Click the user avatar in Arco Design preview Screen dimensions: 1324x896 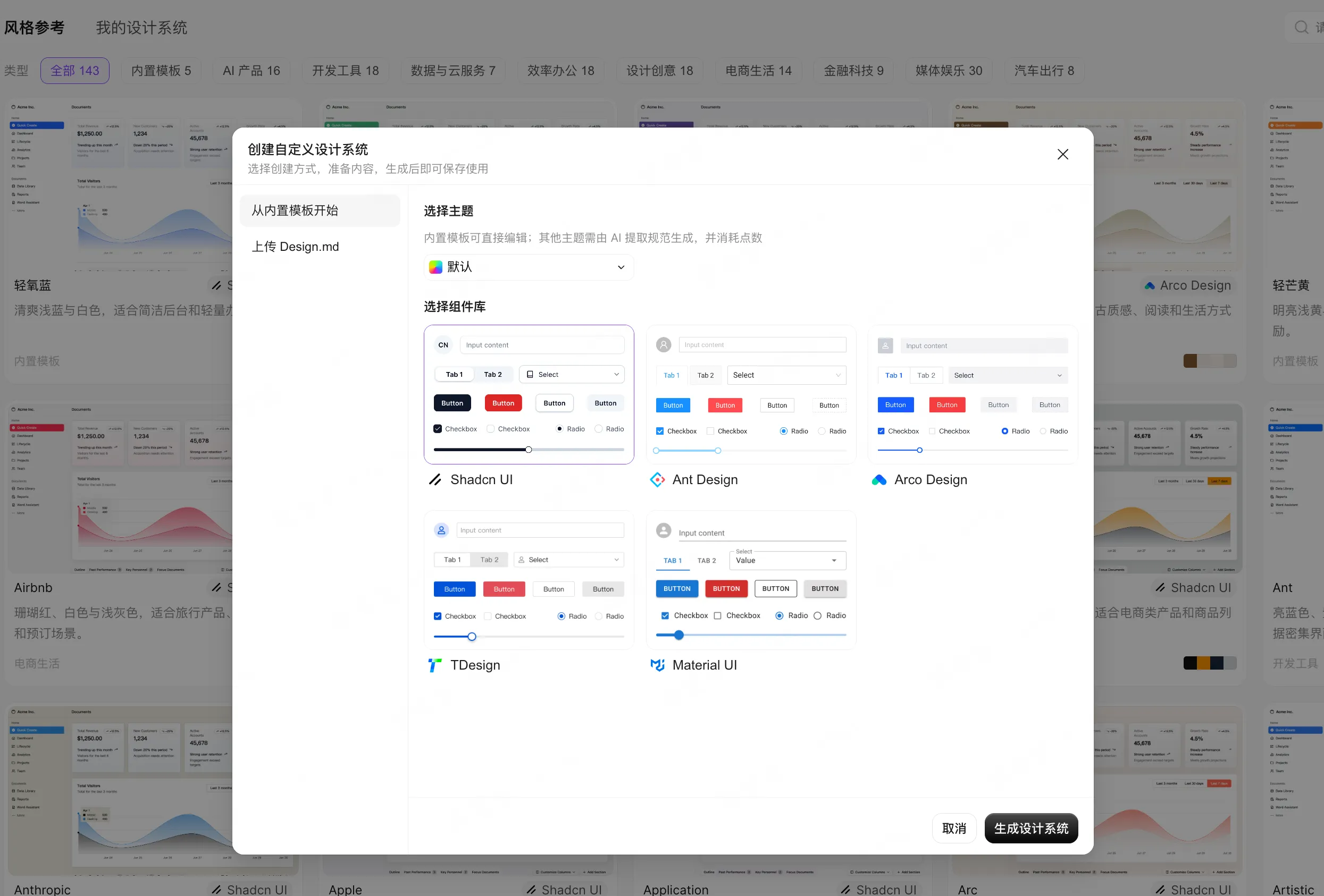tap(885, 345)
